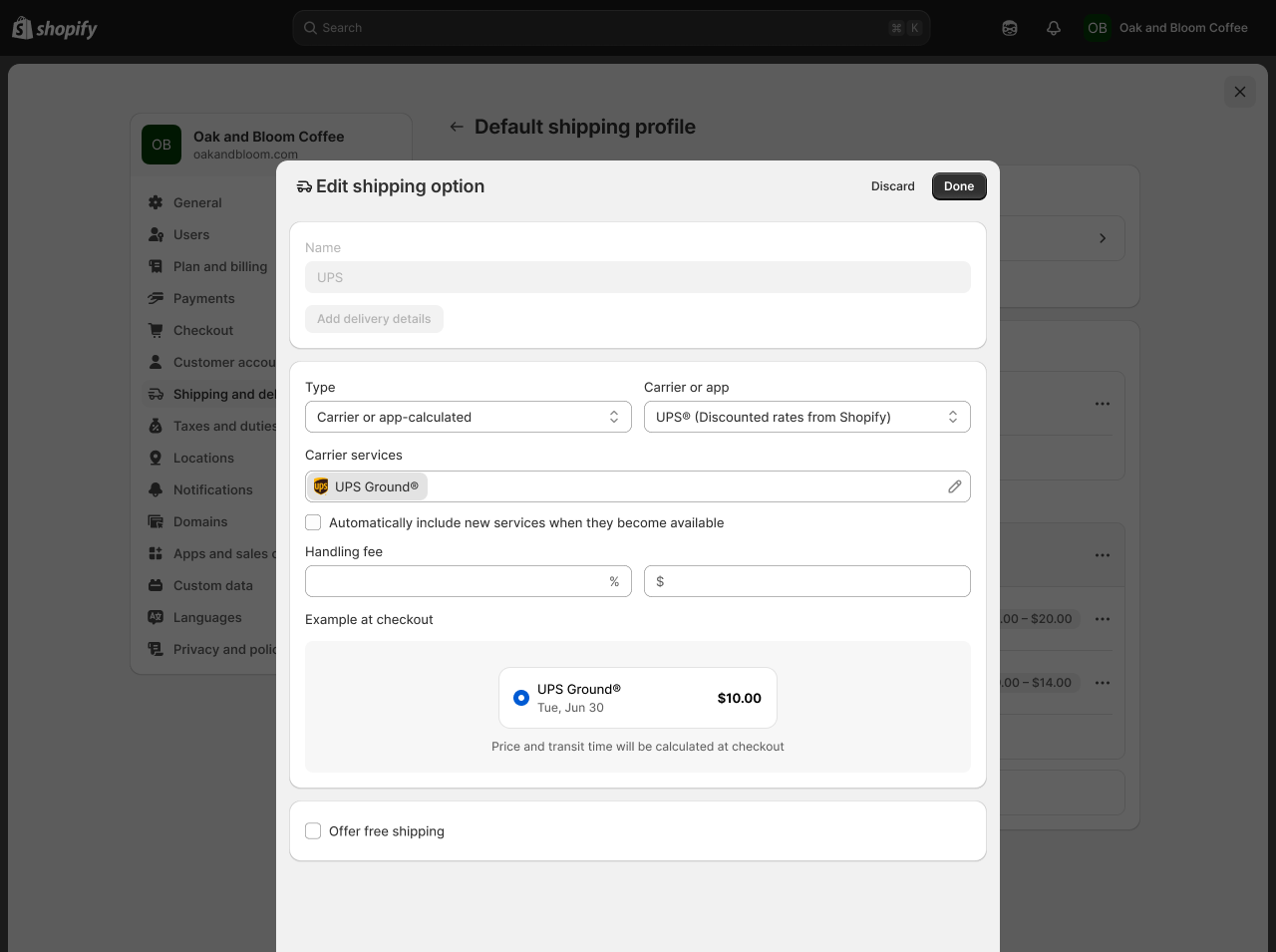1276x952 pixels.
Task: Open the three-dots menu next to $14.00 rate
Action: [1103, 683]
